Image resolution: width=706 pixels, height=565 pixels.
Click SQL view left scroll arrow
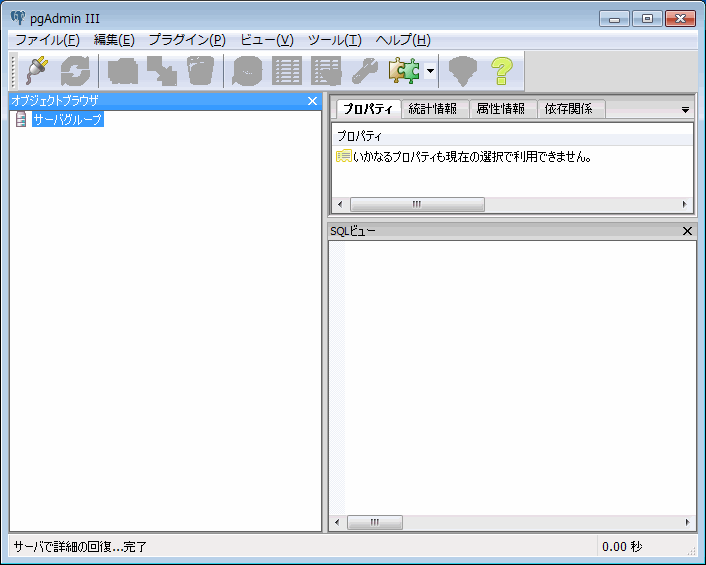[337, 522]
